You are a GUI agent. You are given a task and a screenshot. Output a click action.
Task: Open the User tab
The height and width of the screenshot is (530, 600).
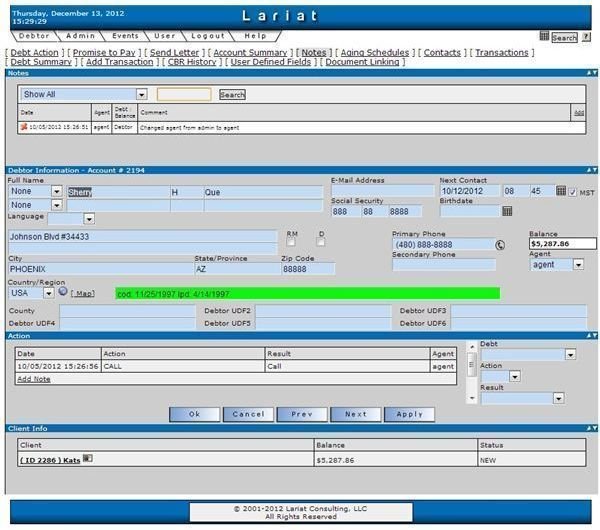[165, 36]
